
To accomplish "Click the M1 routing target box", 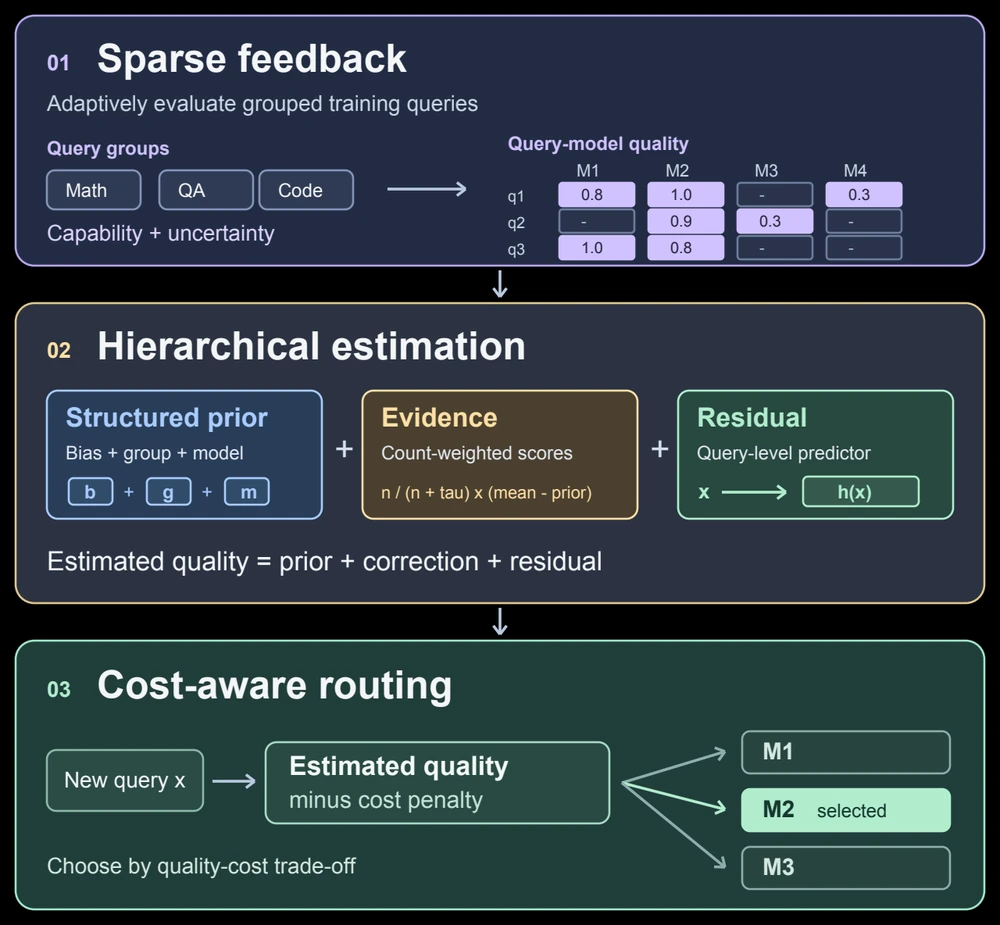I will pos(846,752).
